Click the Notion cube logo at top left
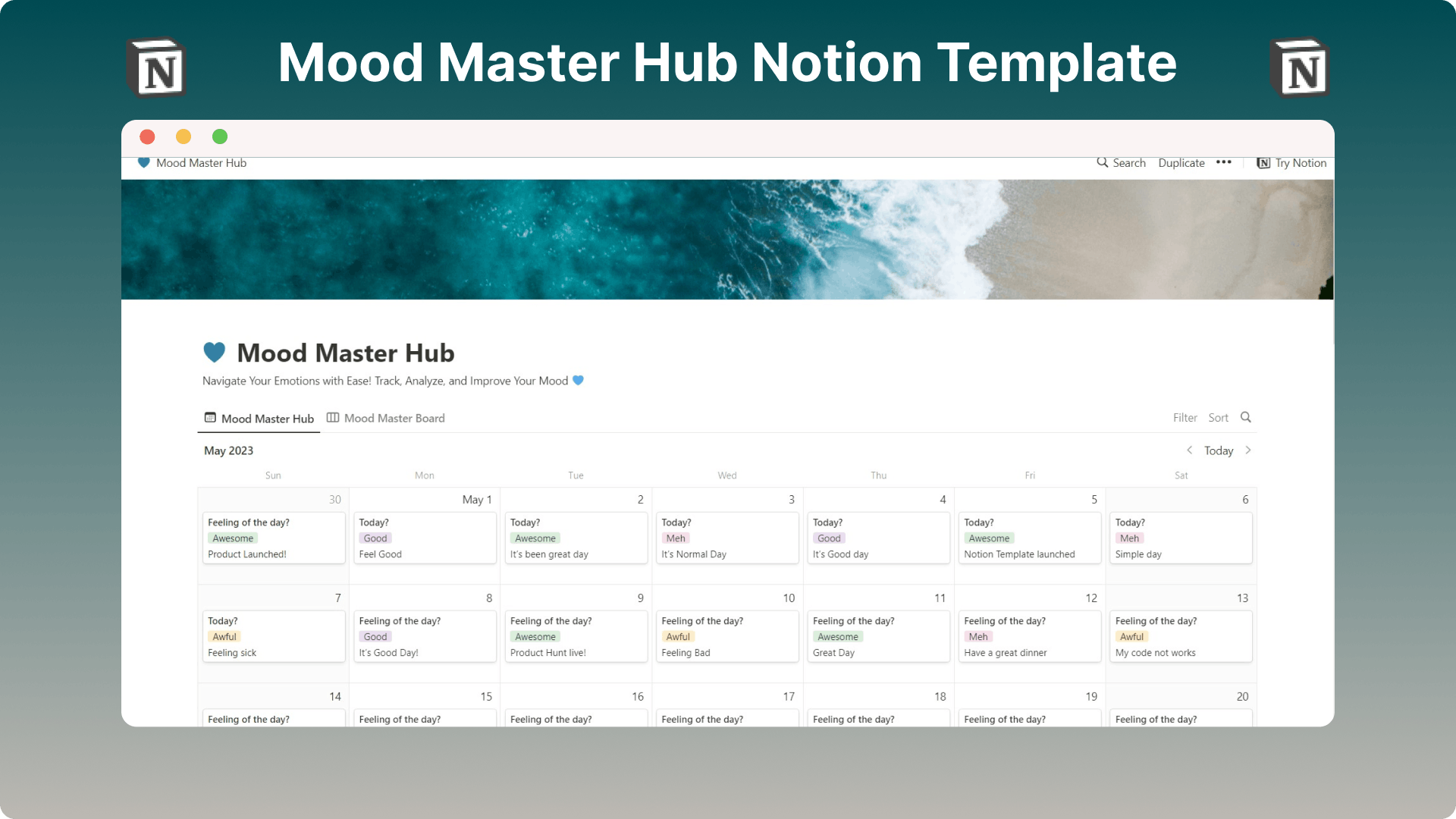Screen dimensions: 1456x819 [157, 67]
